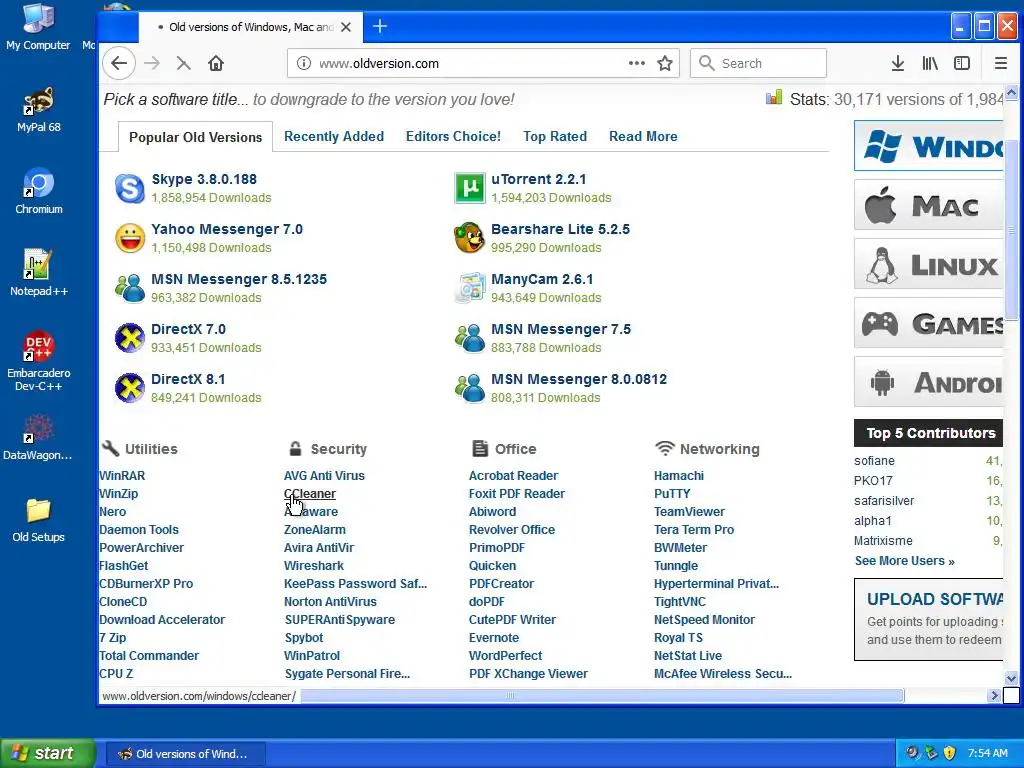Image resolution: width=1024 pixels, height=768 pixels.
Task: Open the Hamachi link under Networking
Action: (679, 475)
